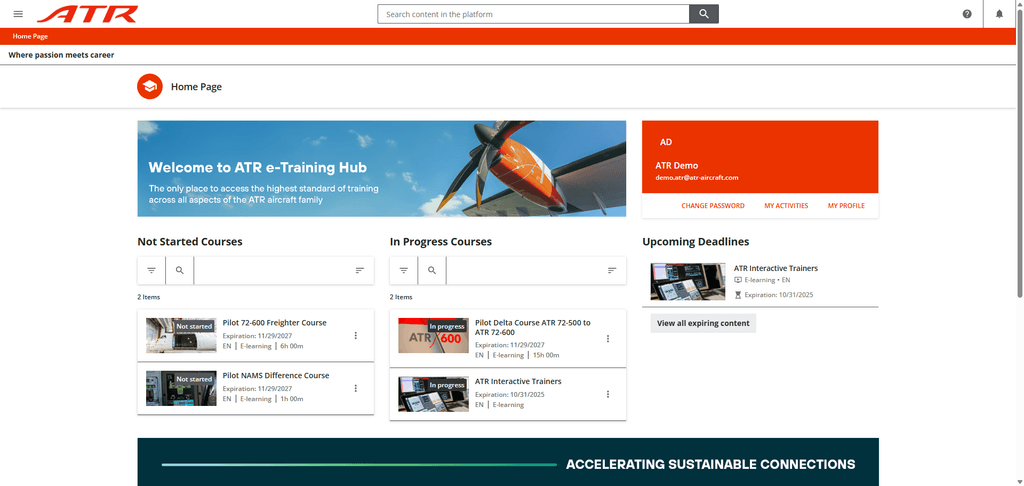Expand sort options for Not Started Courses
This screenshot has height=486, width=1024.
[360, 271]
